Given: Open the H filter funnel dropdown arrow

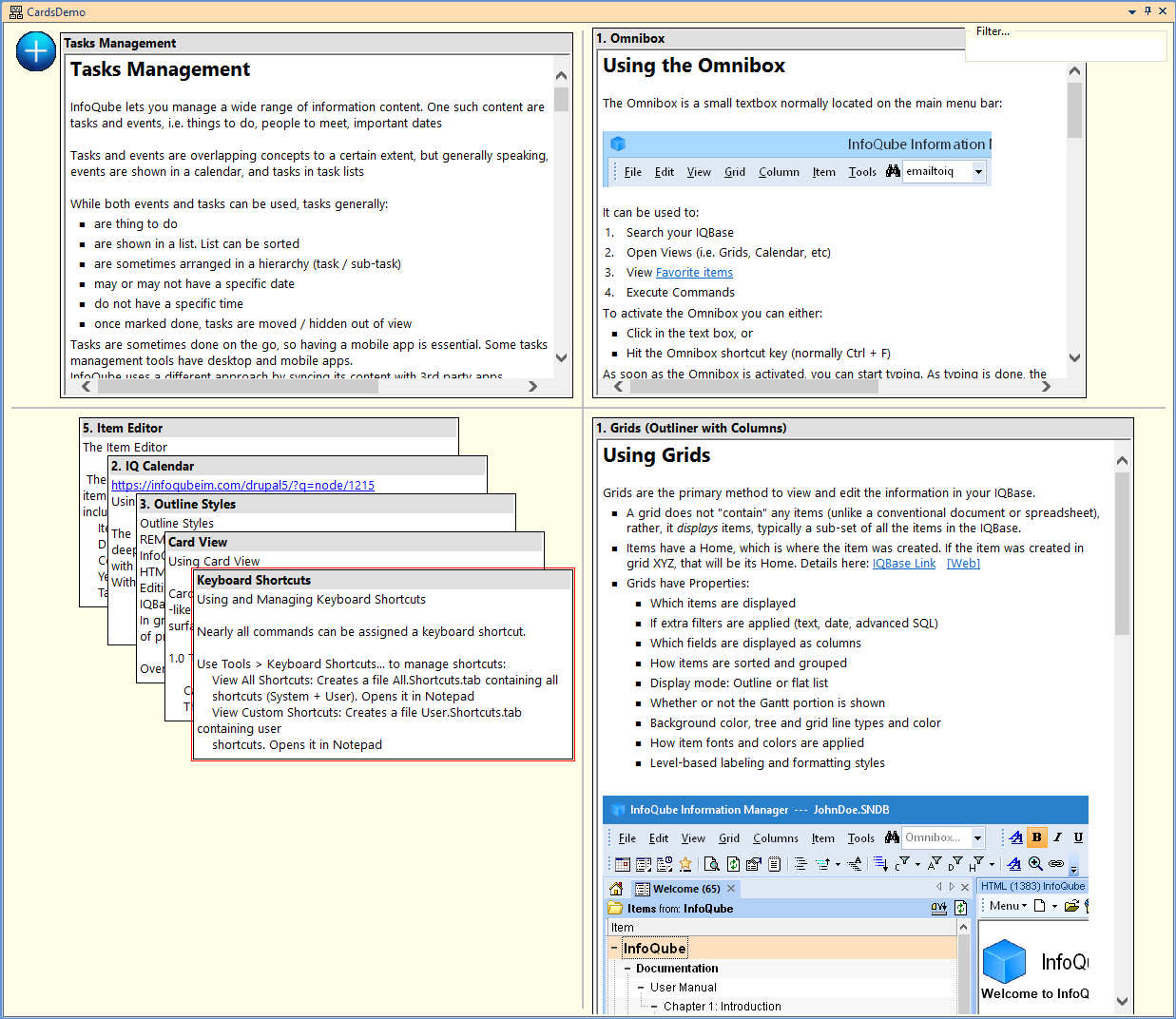Looking at the screenshot, I should tap(992, 865).
